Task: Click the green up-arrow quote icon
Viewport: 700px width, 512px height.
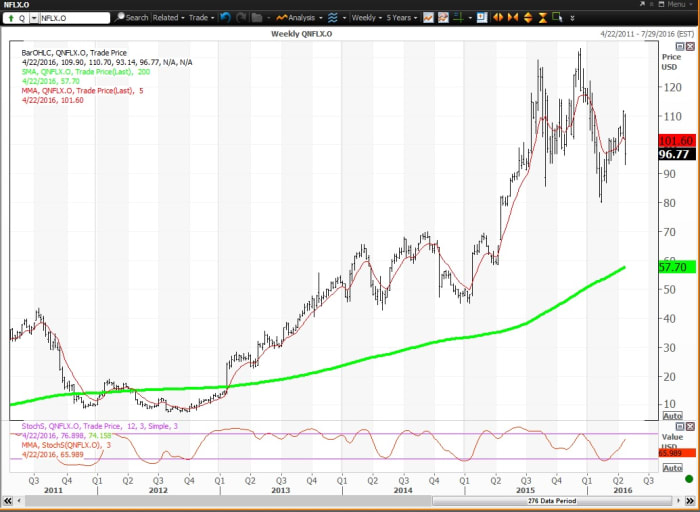Action: click(x=11, y=18)
